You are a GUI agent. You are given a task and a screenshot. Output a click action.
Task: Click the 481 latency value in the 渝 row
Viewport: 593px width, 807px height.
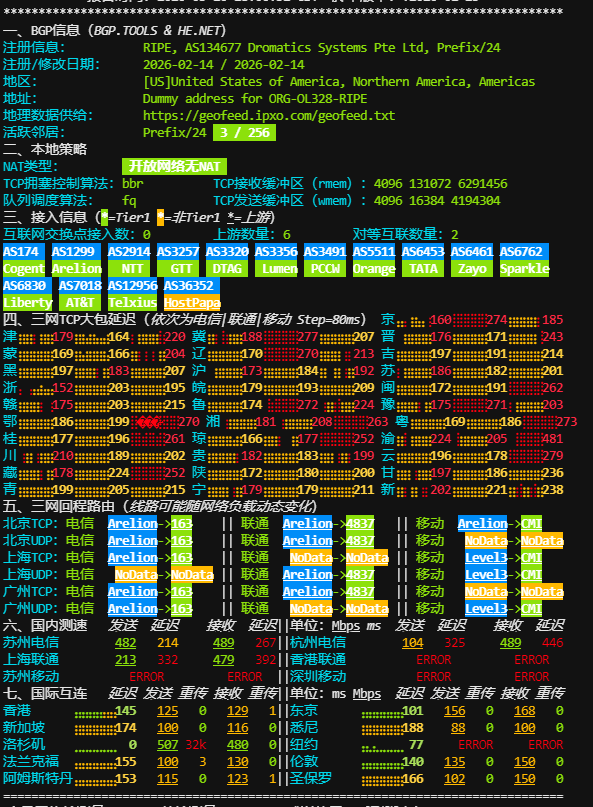(x=552, y=438)
